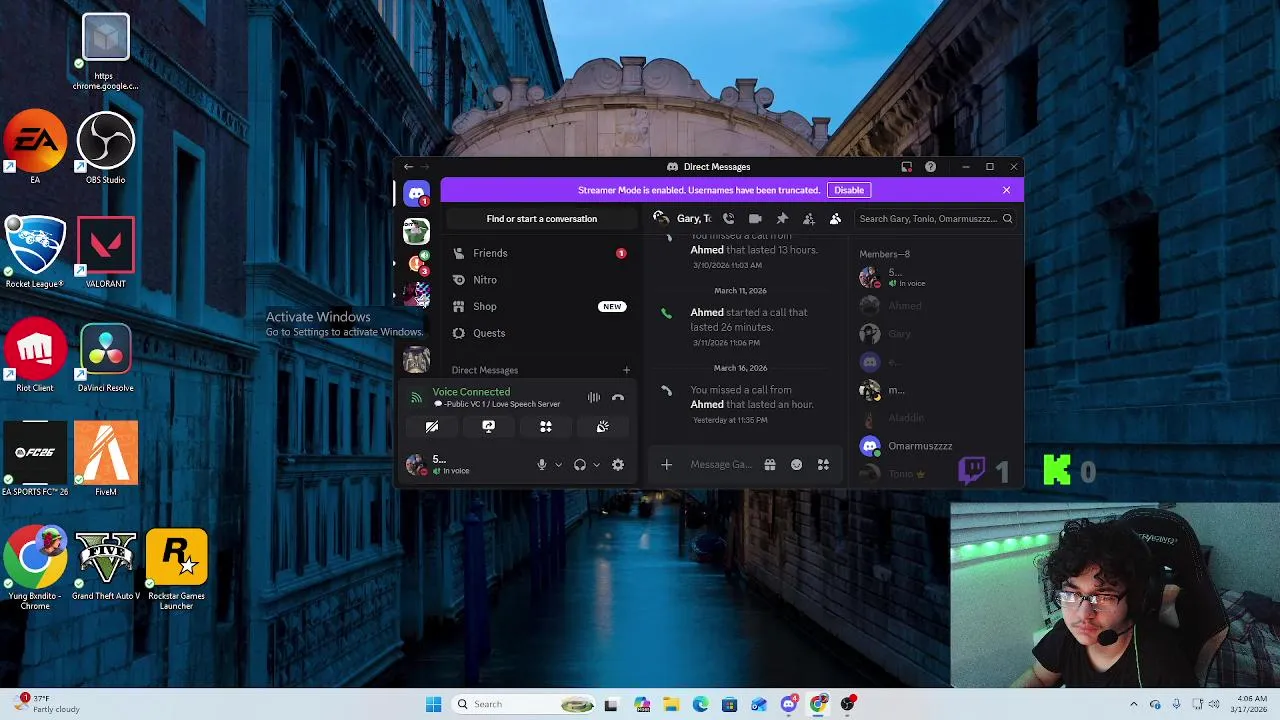Create a new DM with plus icon
The image size is (1280, 720).
pos(627,370)
